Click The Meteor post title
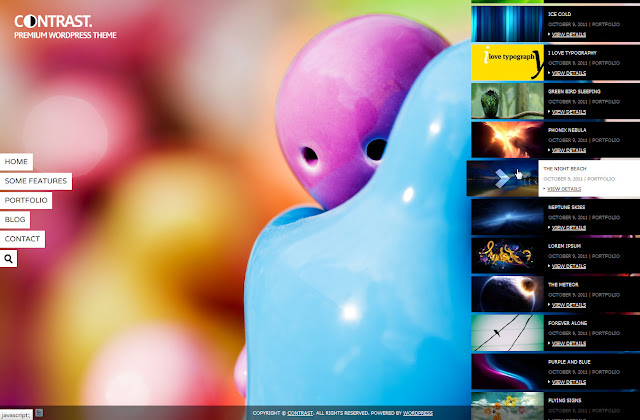Screen dimensions: 640x420 point(563,284)
